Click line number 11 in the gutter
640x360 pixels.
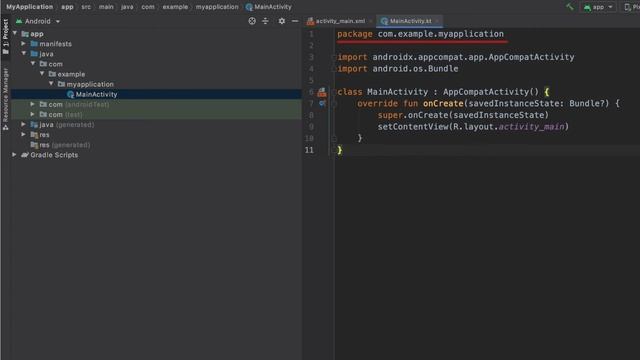coord(309,150)
